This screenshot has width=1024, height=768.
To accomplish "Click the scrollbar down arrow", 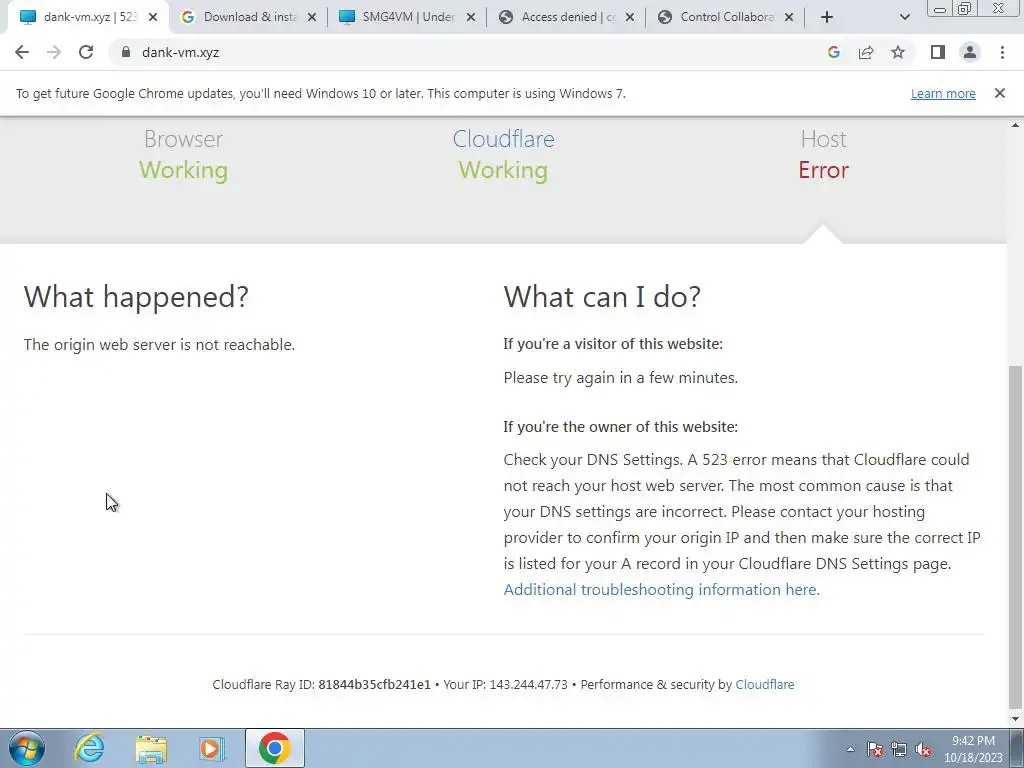I will (x=1016, y=719).
